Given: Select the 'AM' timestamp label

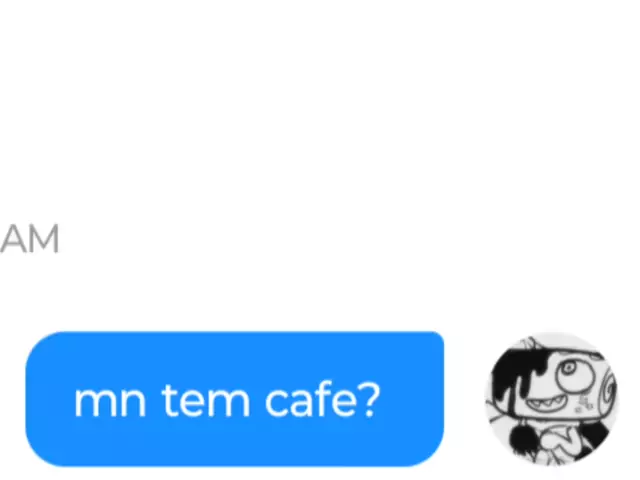Looking at the screenshot, I should 29,239.
